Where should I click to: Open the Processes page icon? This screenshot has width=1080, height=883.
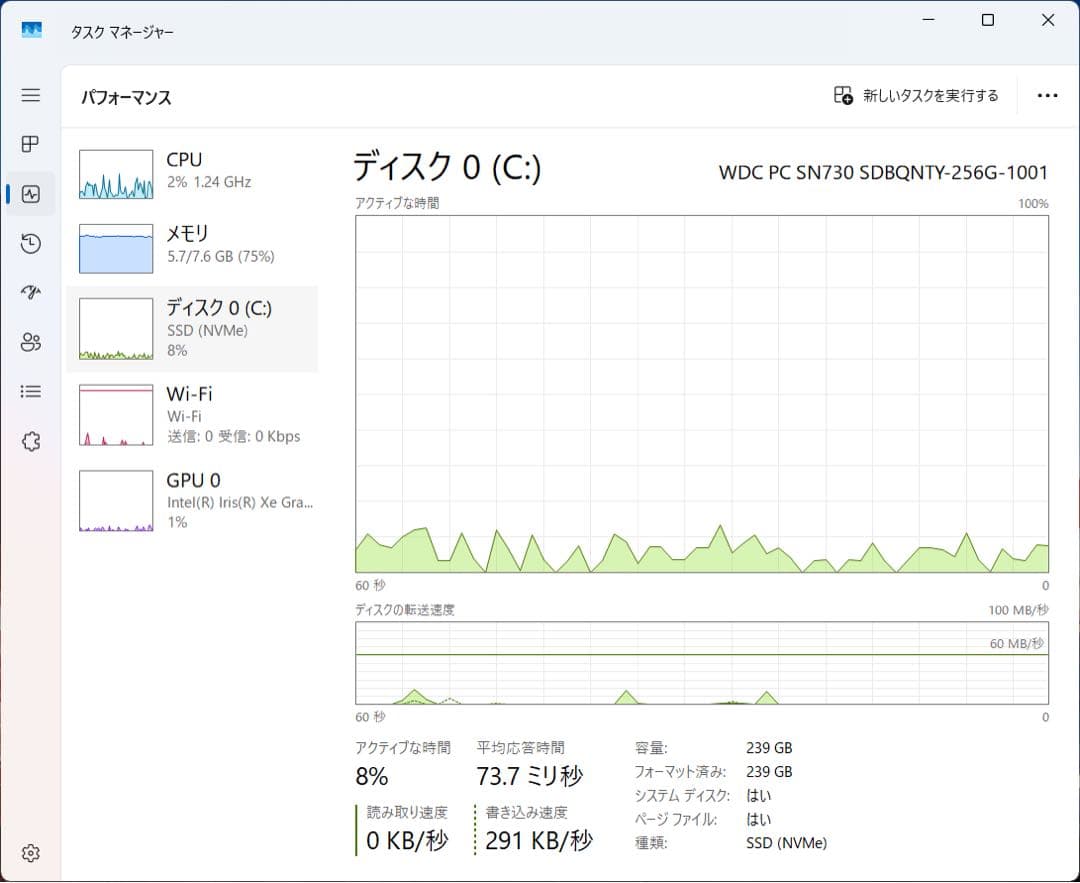[x=30, y=144]
